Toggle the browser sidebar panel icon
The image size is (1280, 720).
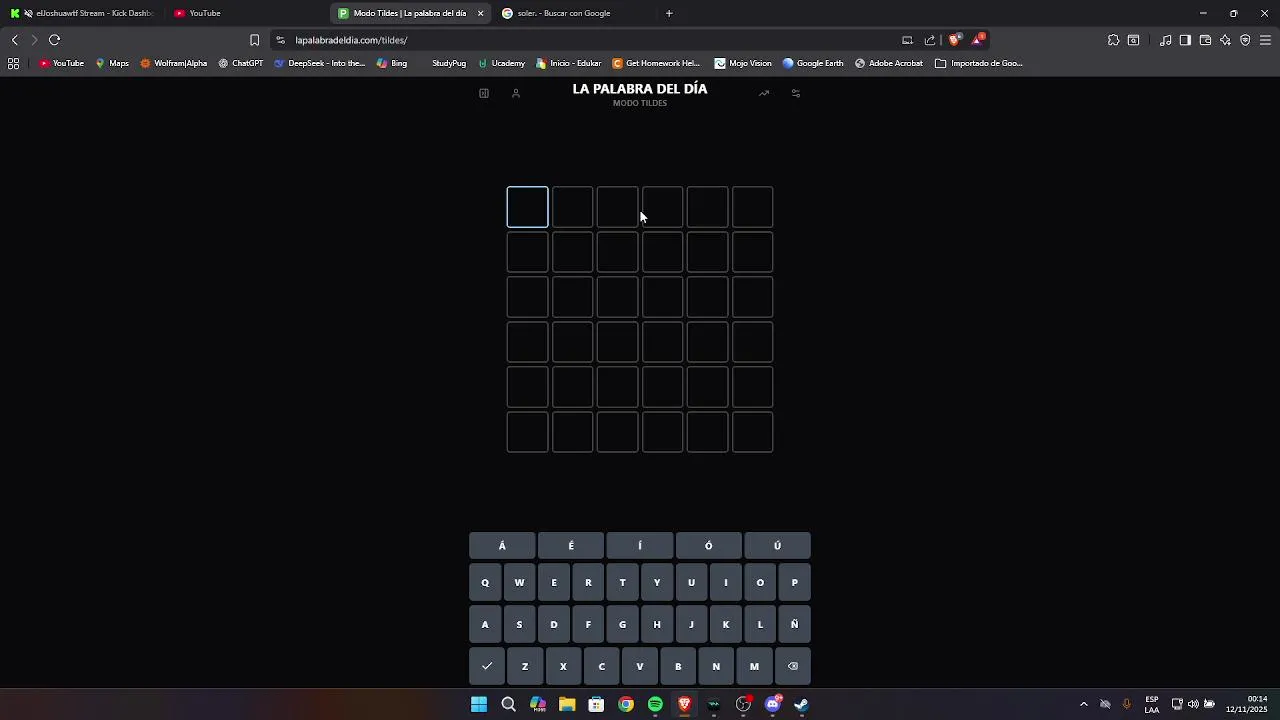click(1185, 40)
